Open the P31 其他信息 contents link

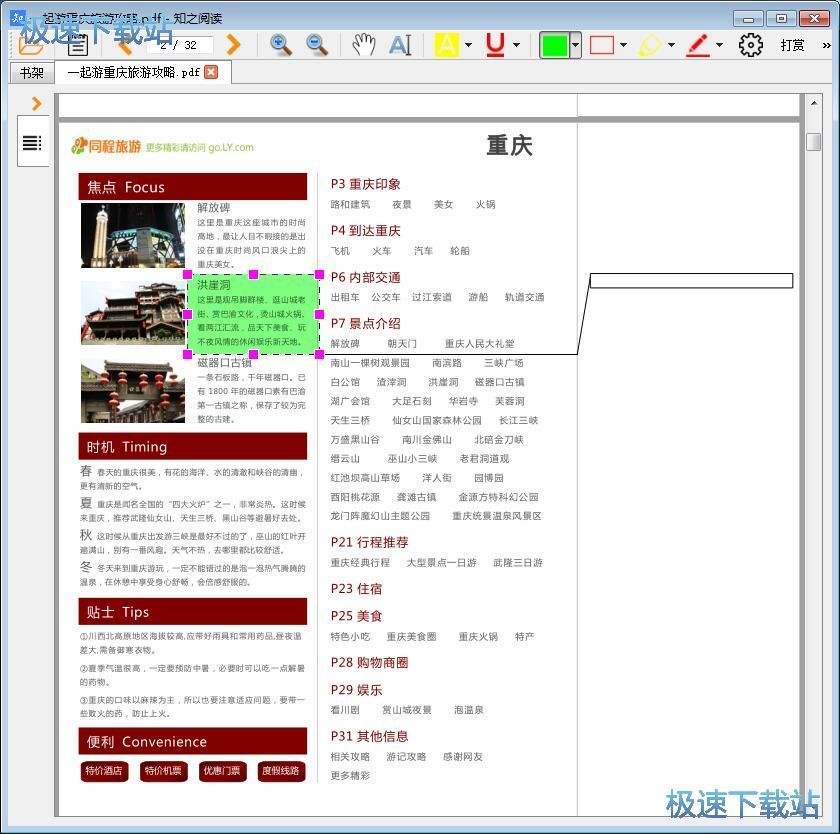click(x=370, y=737)
